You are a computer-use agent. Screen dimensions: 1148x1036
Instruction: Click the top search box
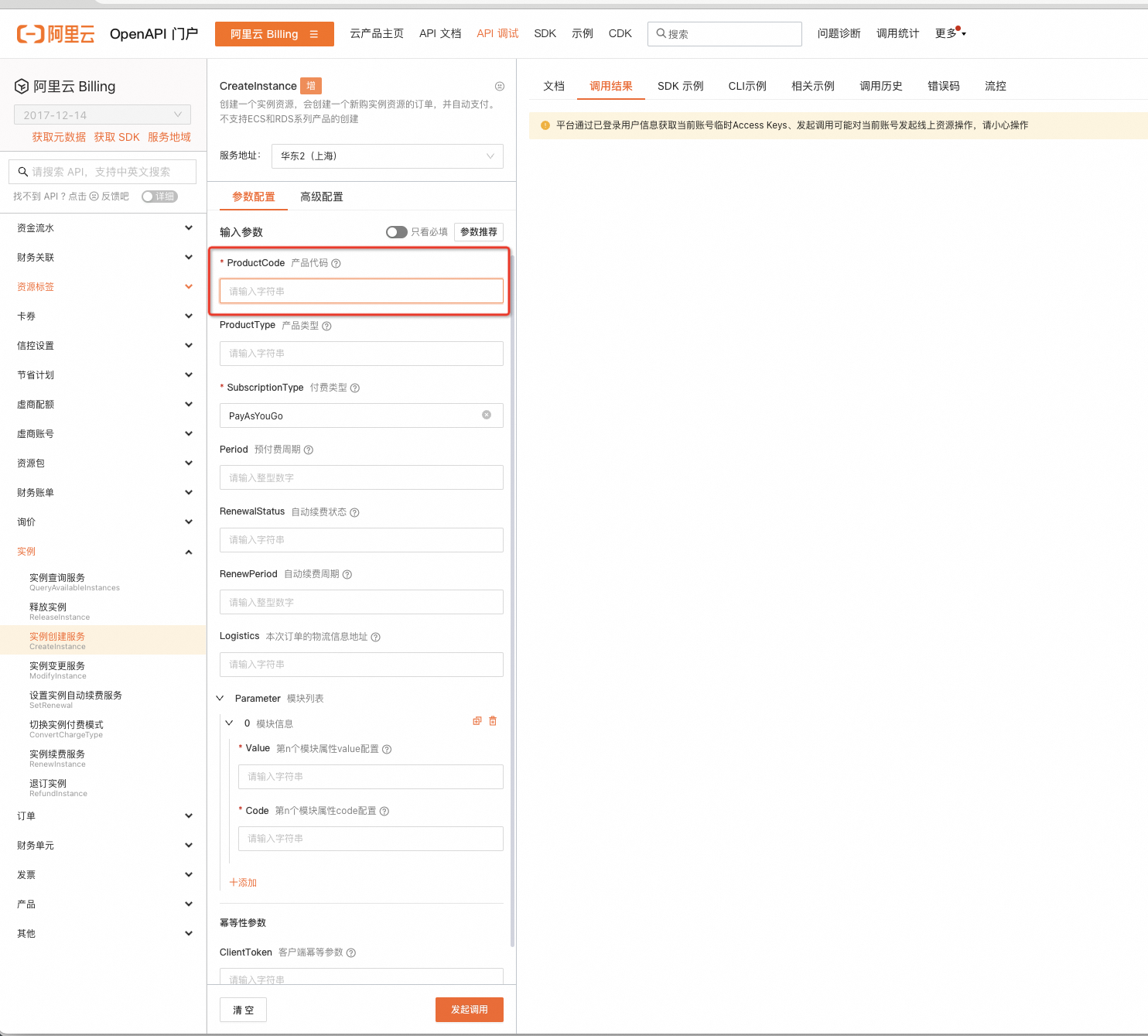[x=725, y=34]
